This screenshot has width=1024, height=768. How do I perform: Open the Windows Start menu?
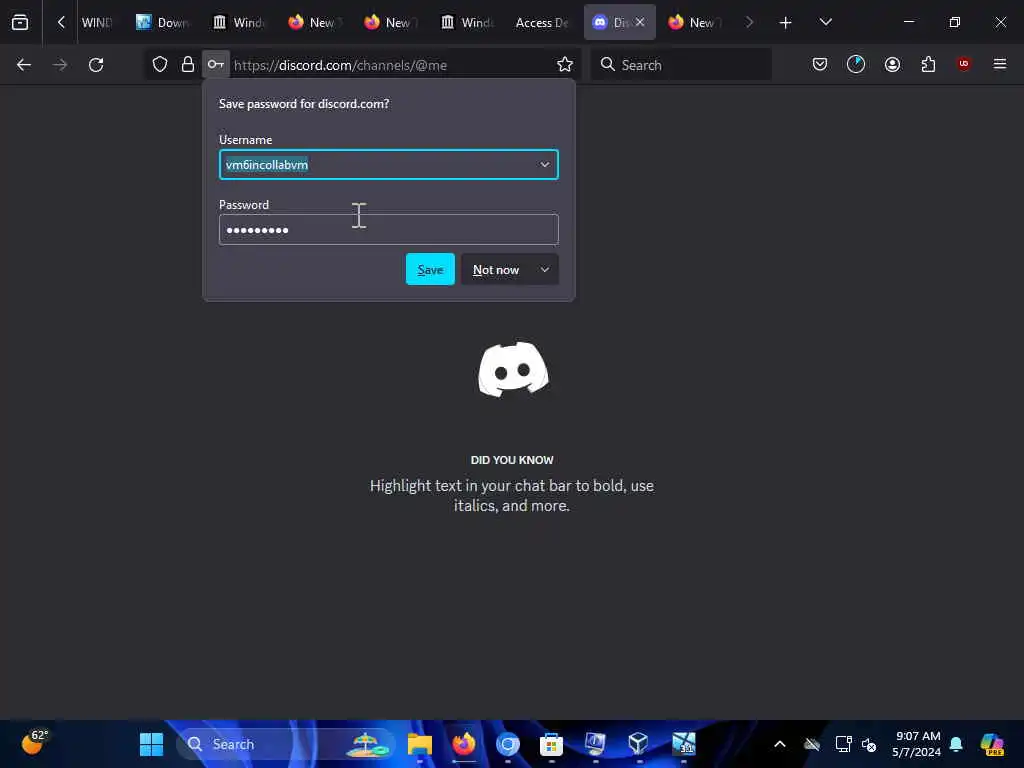(152, 744)
